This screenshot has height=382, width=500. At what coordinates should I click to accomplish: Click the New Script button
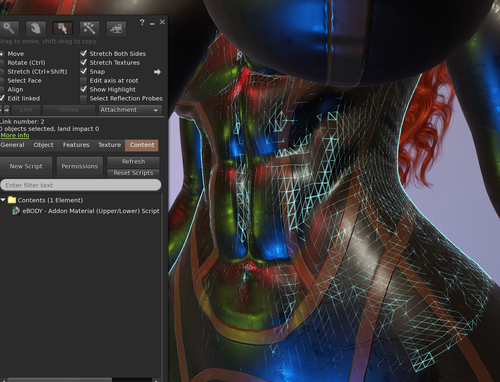26,166
